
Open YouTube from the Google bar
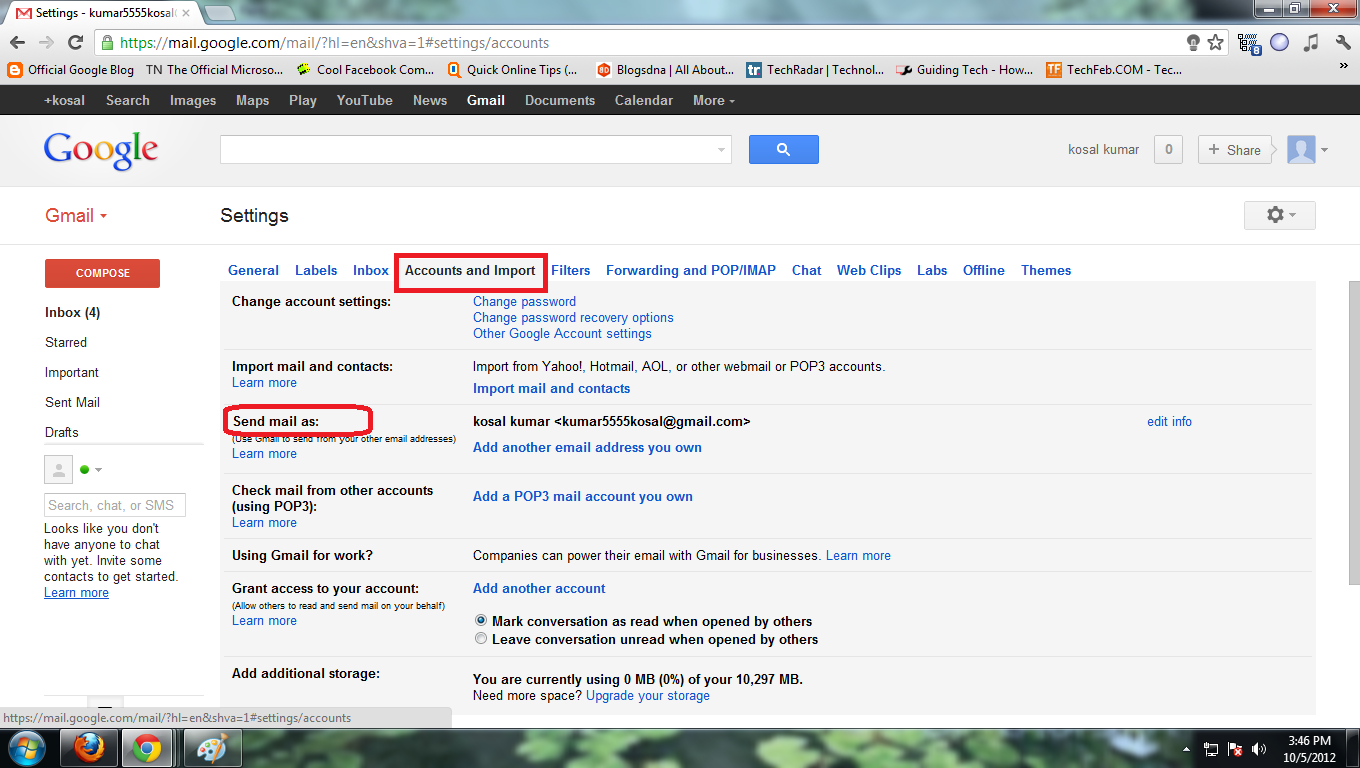(364, 100)
